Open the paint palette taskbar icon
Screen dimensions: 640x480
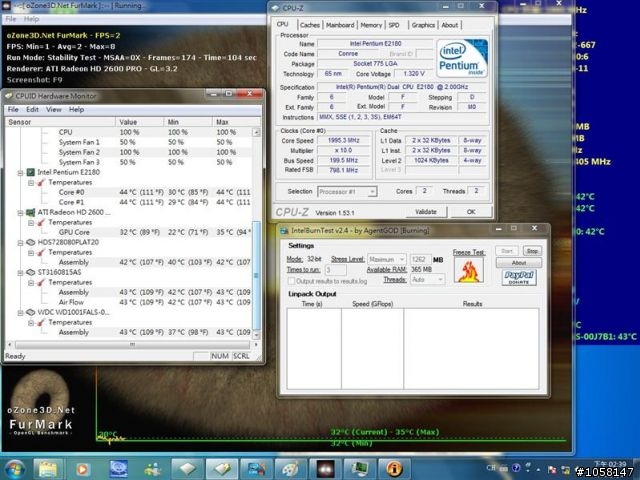click(290, 469)
